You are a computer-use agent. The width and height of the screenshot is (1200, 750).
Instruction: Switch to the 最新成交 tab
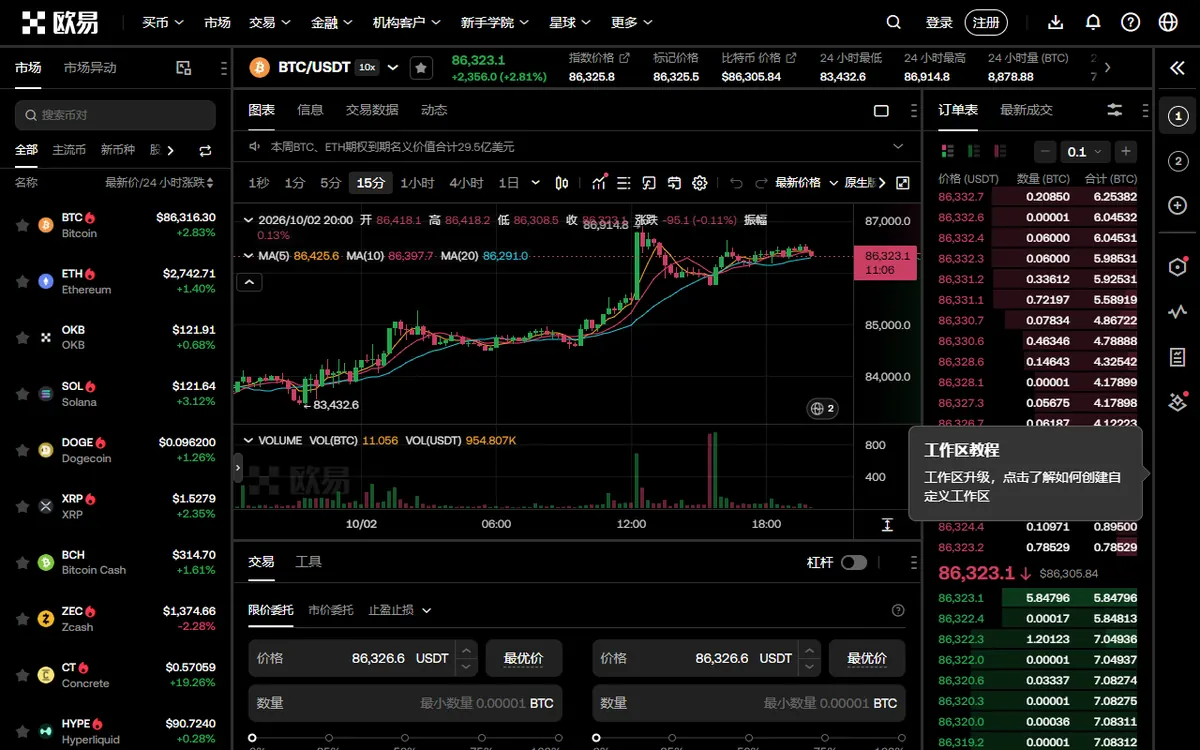click(x=1026, y=110)
